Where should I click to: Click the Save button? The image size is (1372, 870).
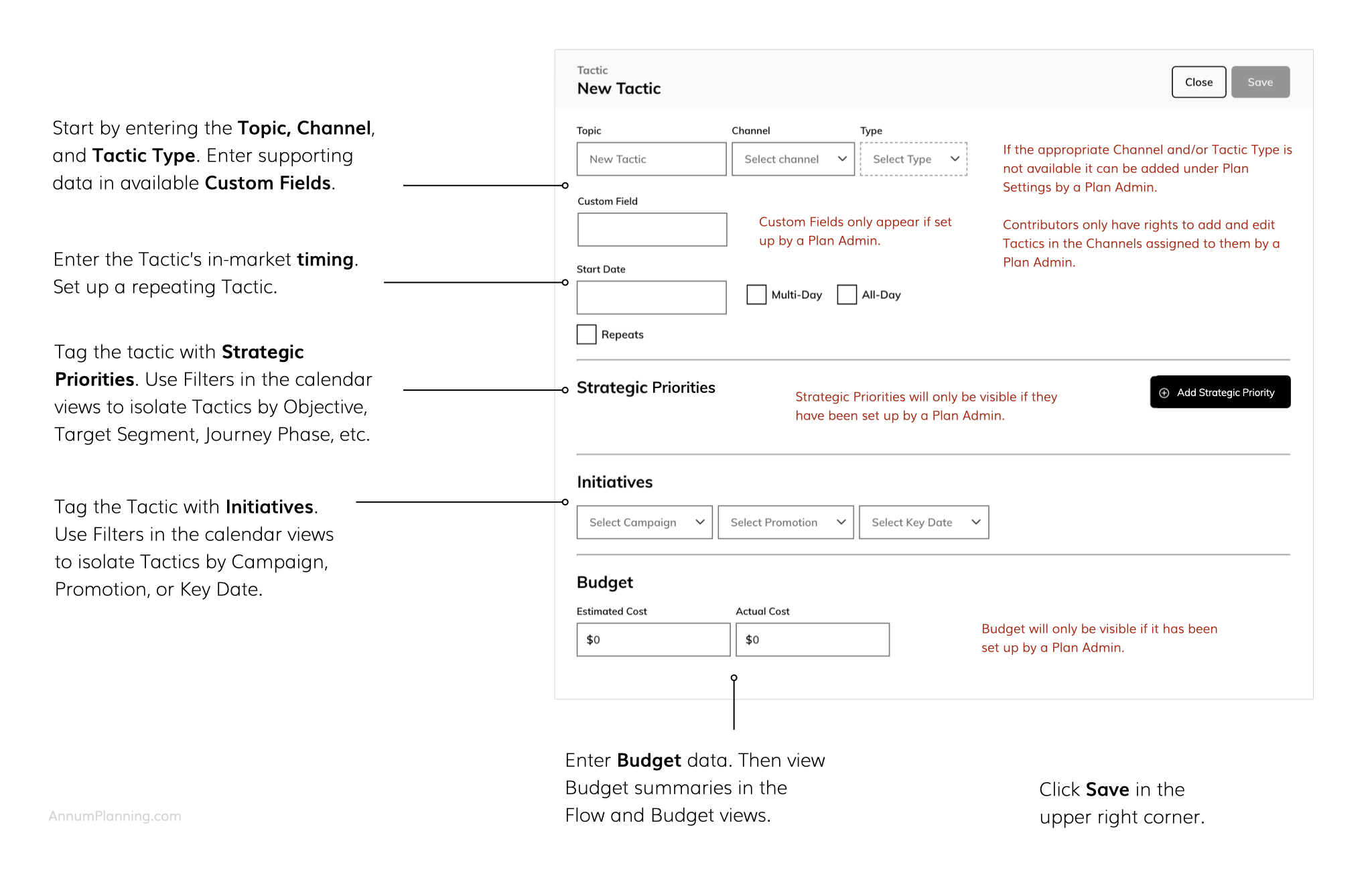point(1260,82)
